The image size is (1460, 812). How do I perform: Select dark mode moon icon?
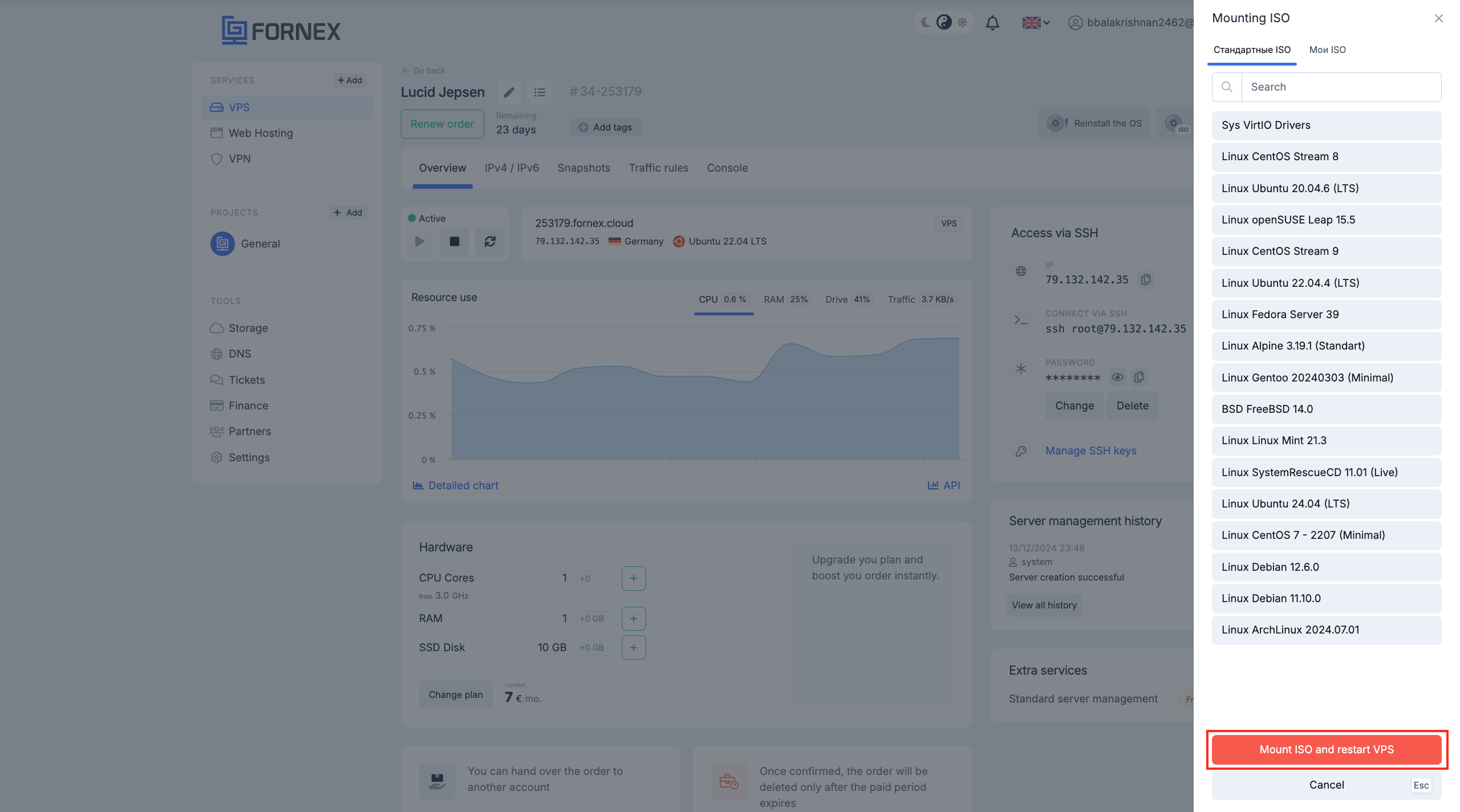926,22
